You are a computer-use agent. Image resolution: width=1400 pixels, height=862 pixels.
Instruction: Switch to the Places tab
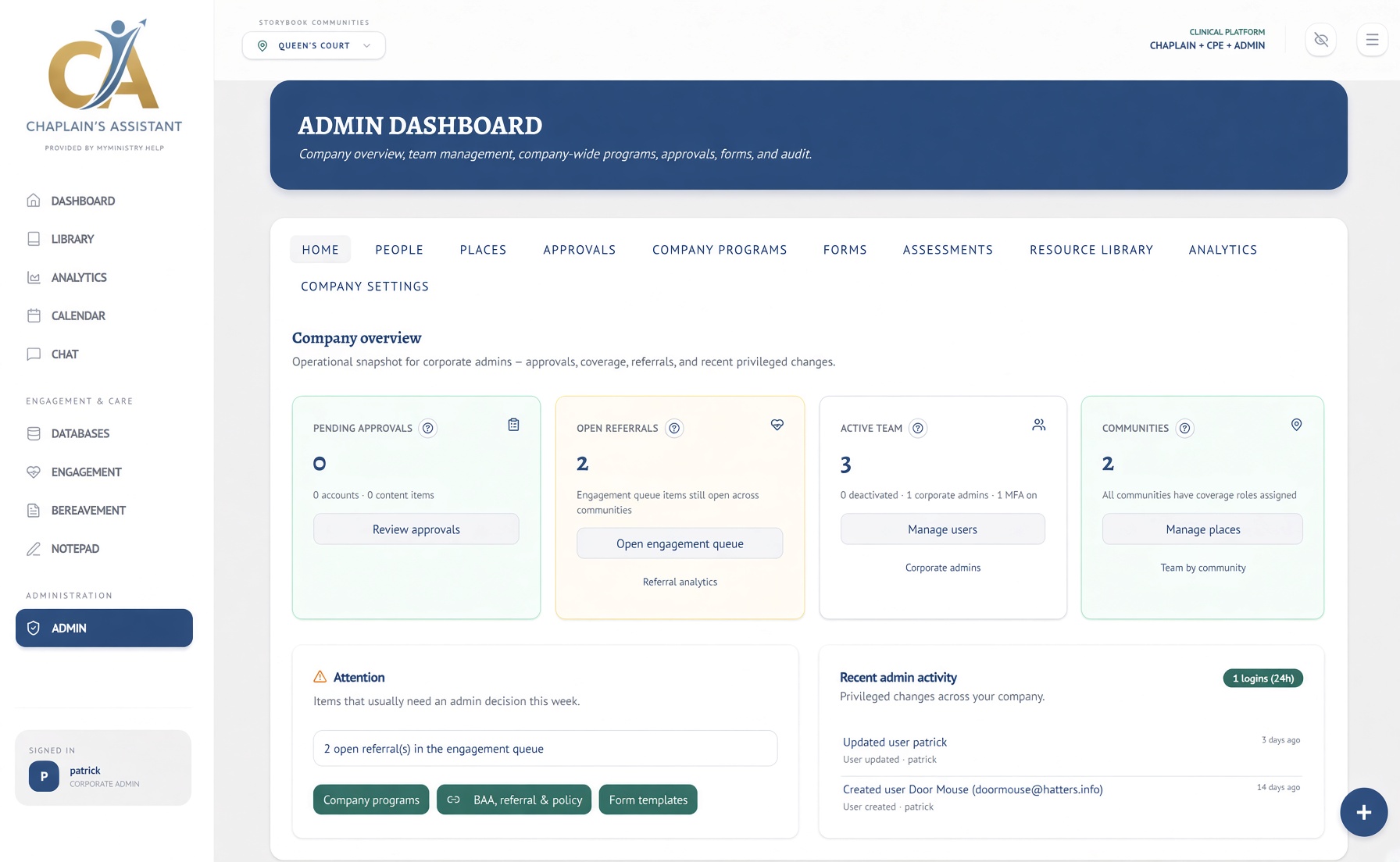tap(483, 250)
